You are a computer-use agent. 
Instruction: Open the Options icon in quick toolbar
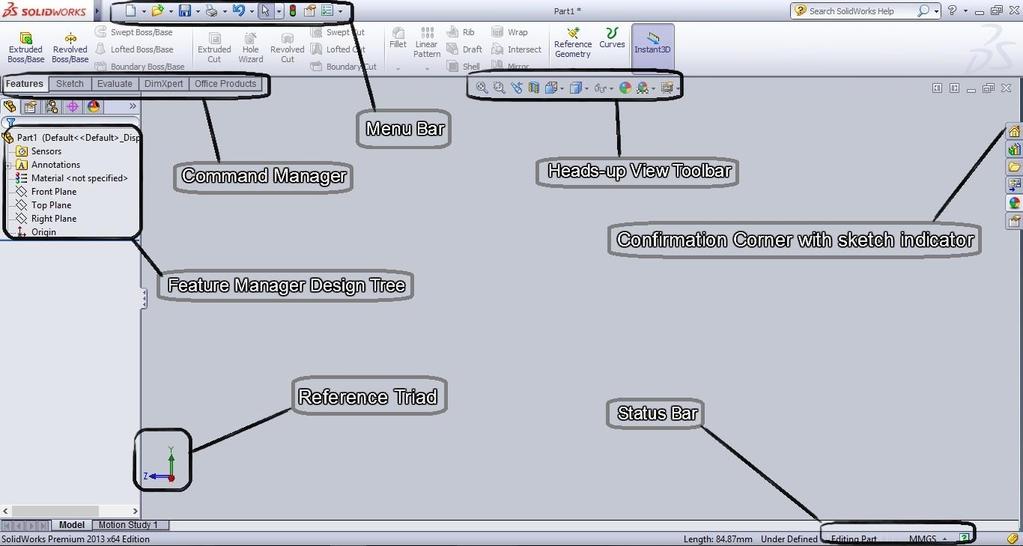tap(327, 11)
